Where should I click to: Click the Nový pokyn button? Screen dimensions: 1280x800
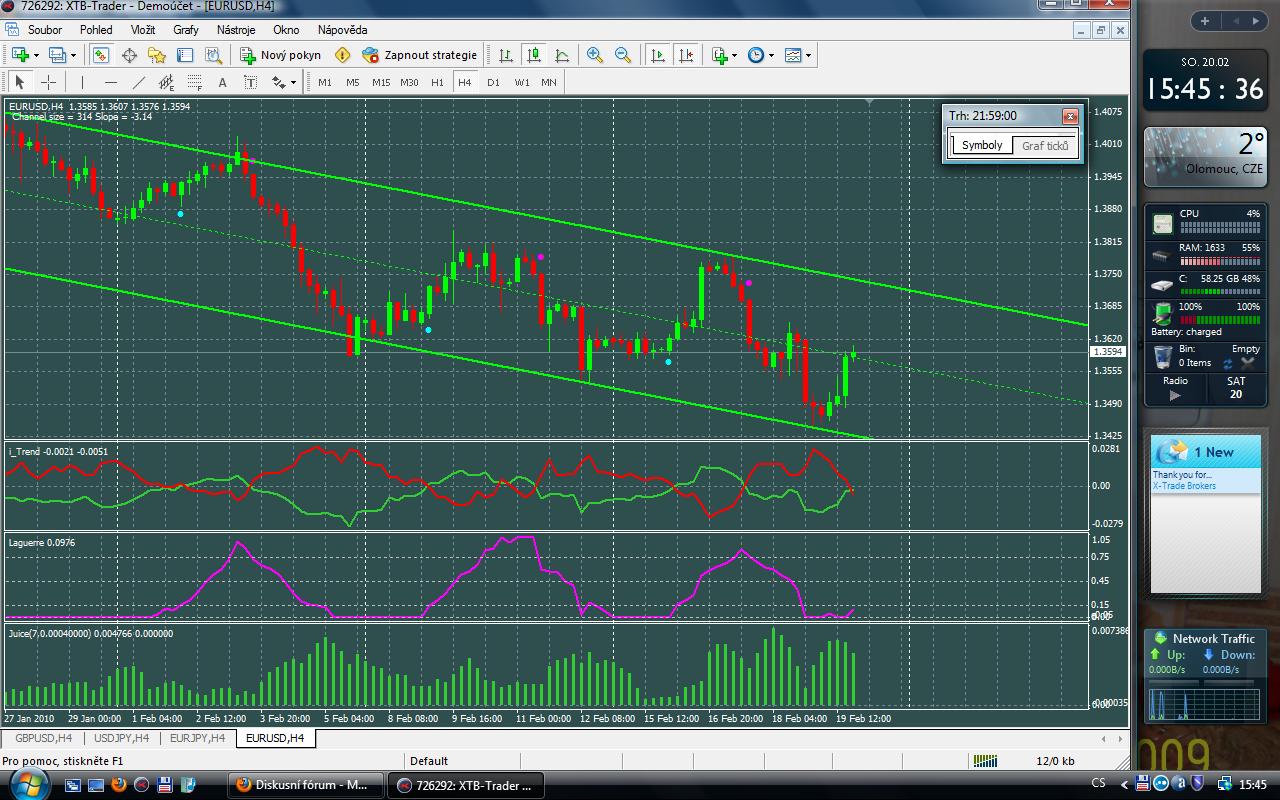pyautogui.click(x=281, y=55)
